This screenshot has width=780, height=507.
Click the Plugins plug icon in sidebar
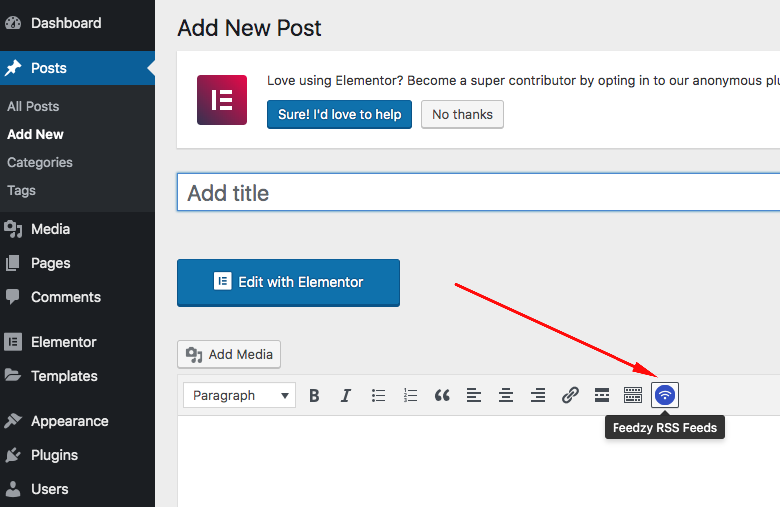[13, 455]
